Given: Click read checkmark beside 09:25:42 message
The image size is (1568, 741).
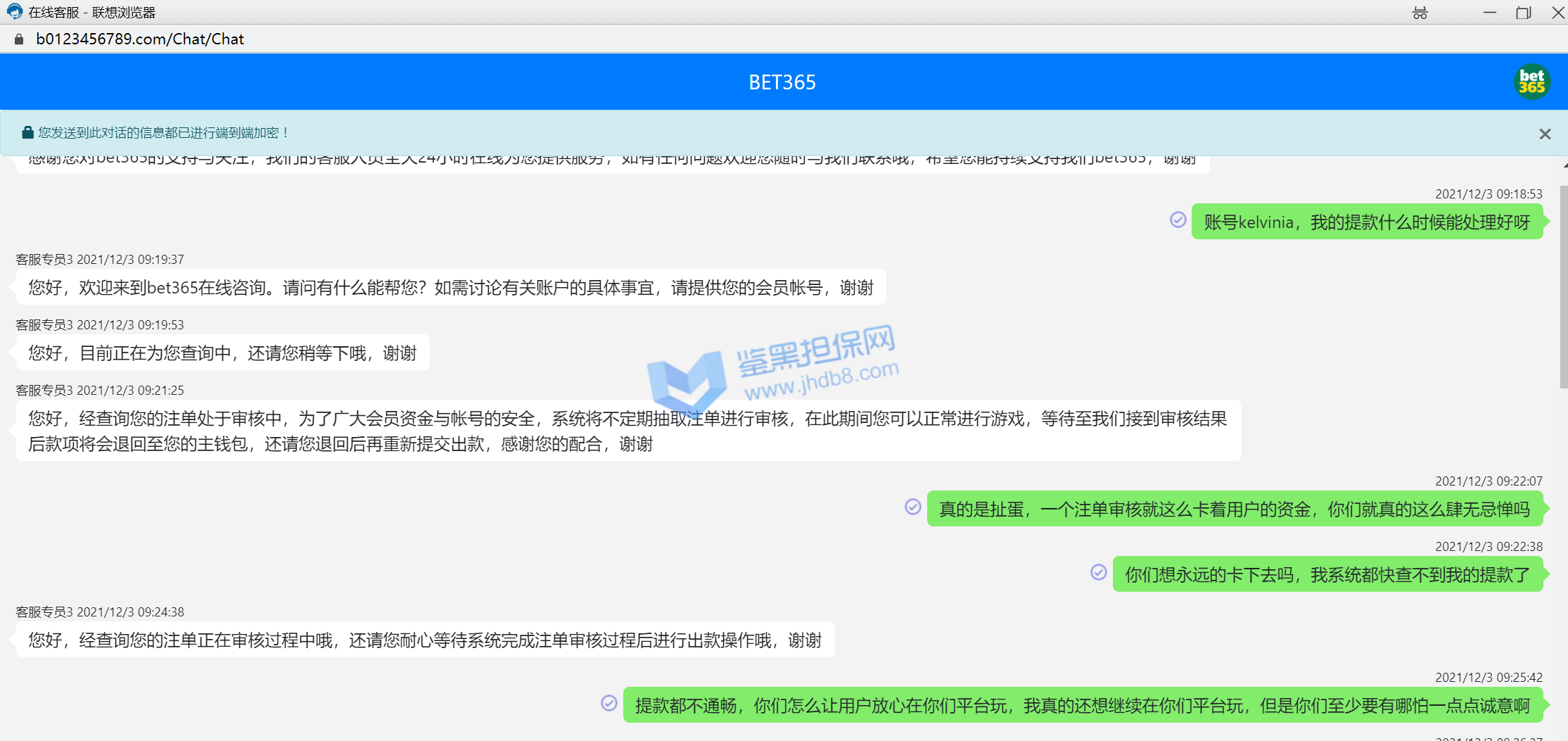Looking at the screenshot, I should [x=608, y=703].
